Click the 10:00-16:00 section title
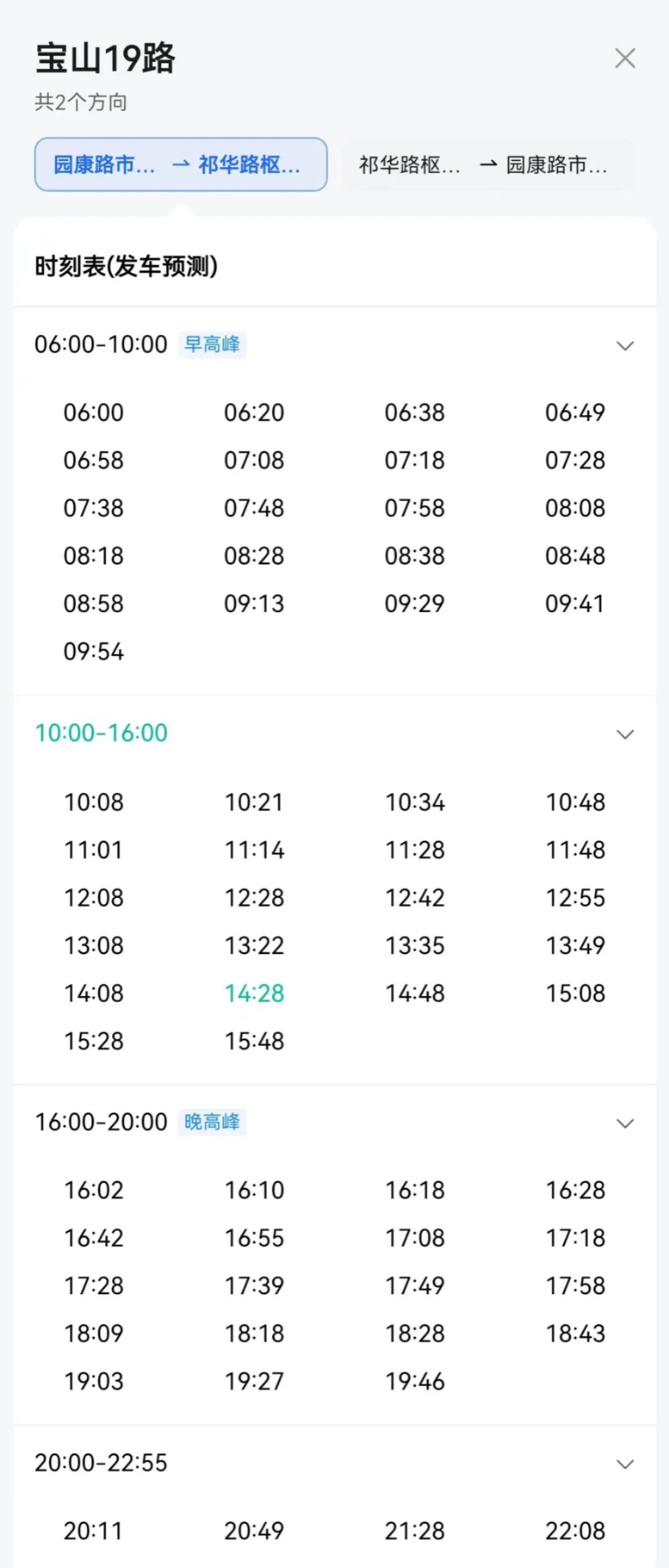This screenshot has width=669, height=1568. 101,733
